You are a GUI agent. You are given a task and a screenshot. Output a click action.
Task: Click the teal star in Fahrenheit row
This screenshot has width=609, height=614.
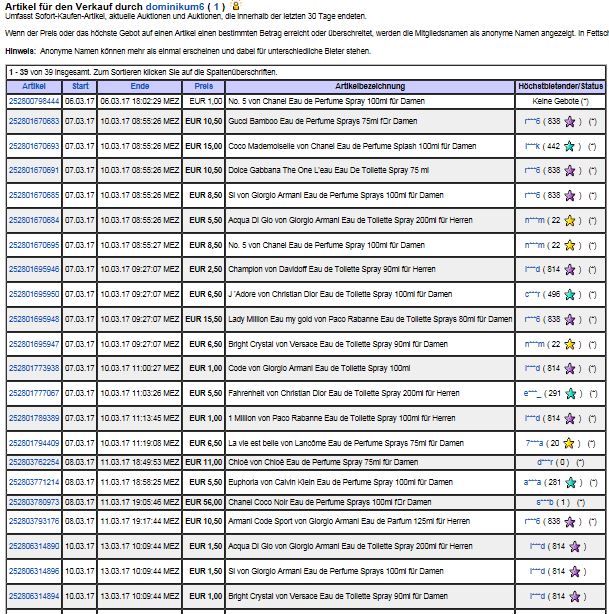[571, 394]
